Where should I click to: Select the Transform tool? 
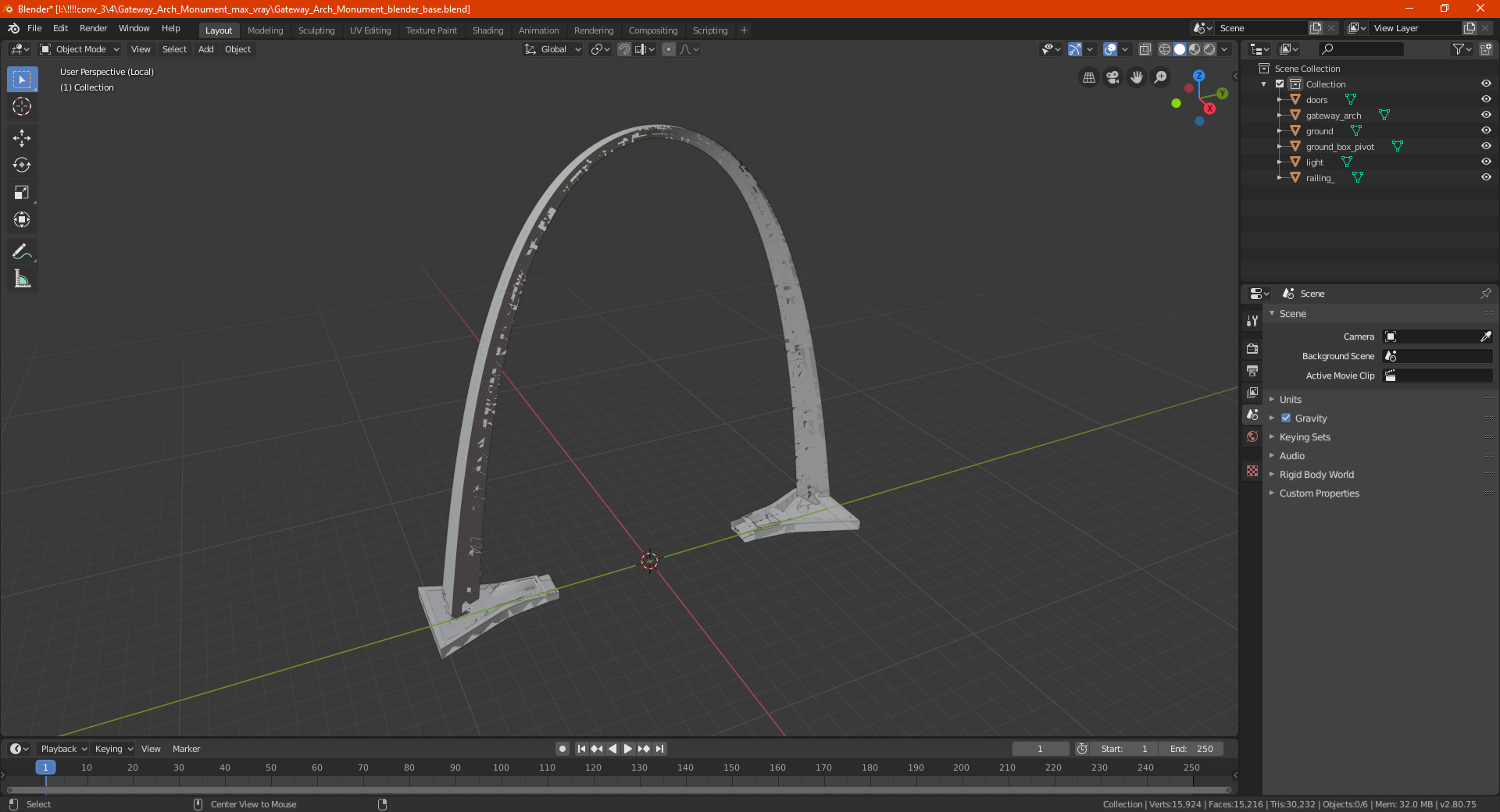coord(22,219)
